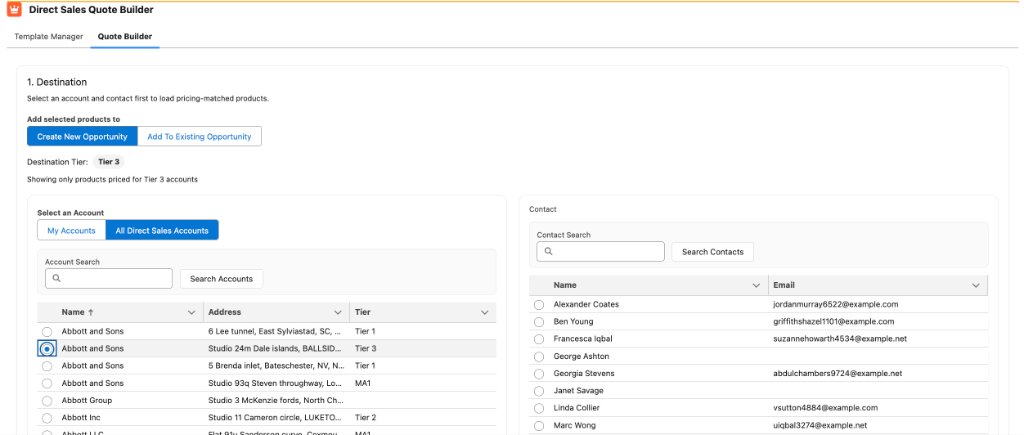Image resolution: width=1024 pixels, height=435 pixels.
Task: Click email suzannehowarth4534@example.net
Action: 840,339
